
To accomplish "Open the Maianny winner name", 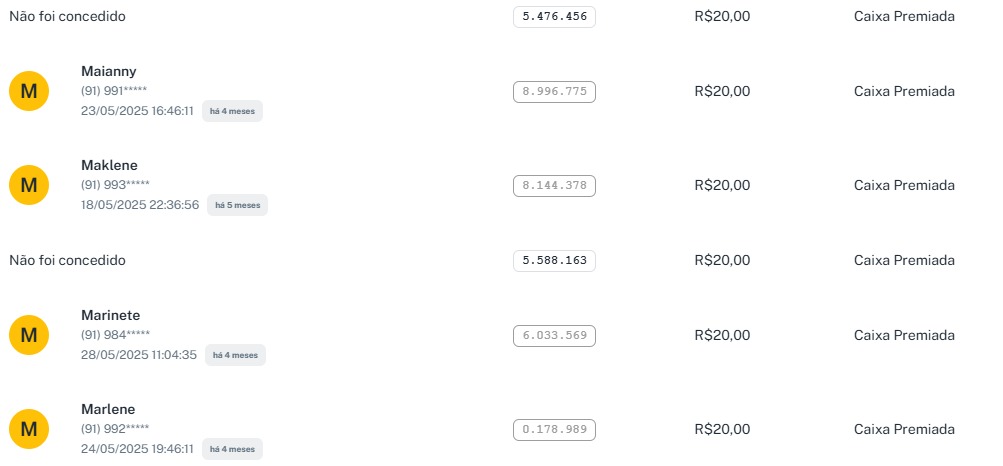I will (109, 71).
